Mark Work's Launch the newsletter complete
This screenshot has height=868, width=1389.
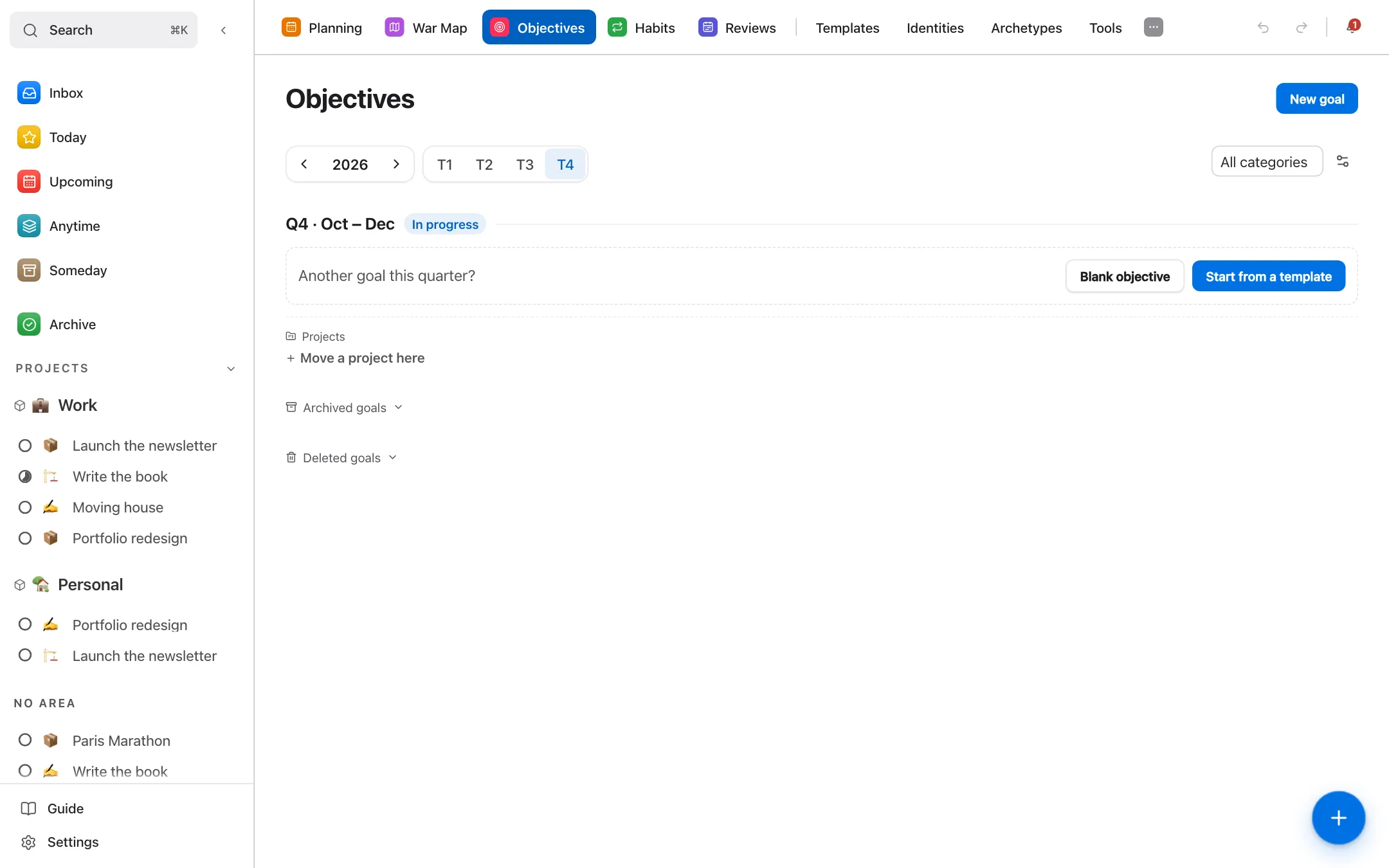click(x=25, y=446)
